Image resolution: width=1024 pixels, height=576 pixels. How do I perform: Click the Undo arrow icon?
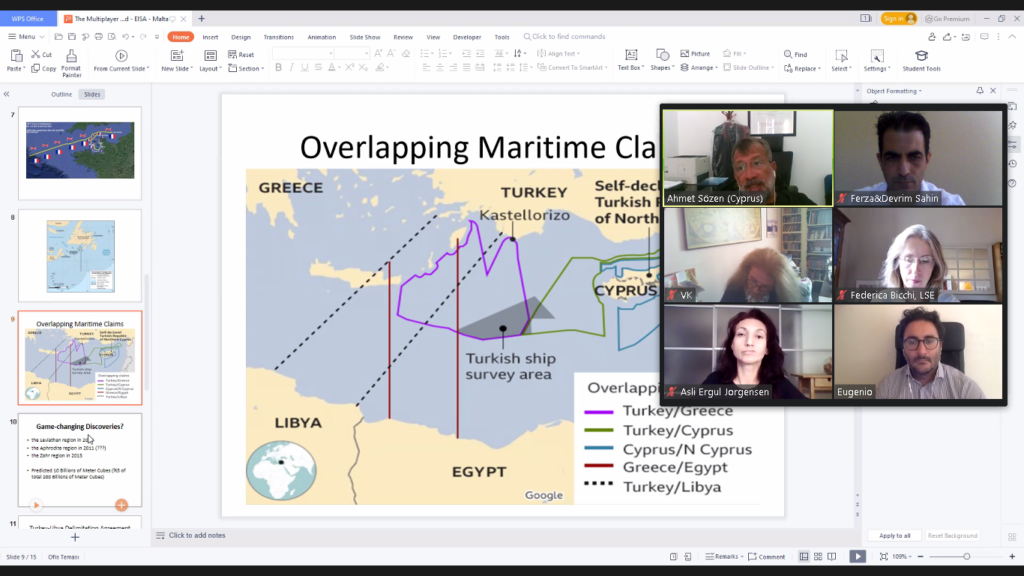125,37
